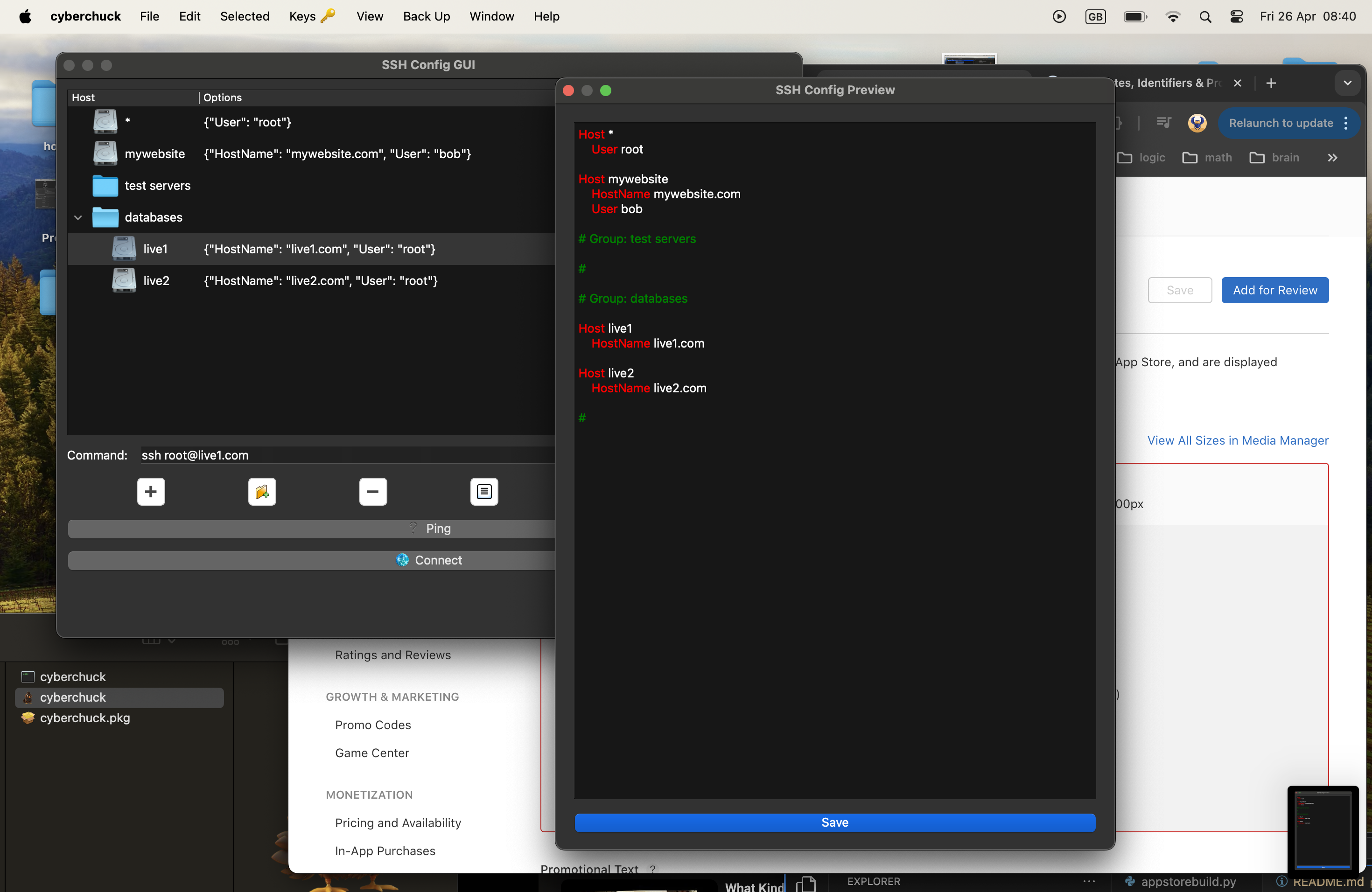Click the date and time in menu bar
Image resolution: width=1372 pixels, height=892 pixels.
[x=1308, y=16]
